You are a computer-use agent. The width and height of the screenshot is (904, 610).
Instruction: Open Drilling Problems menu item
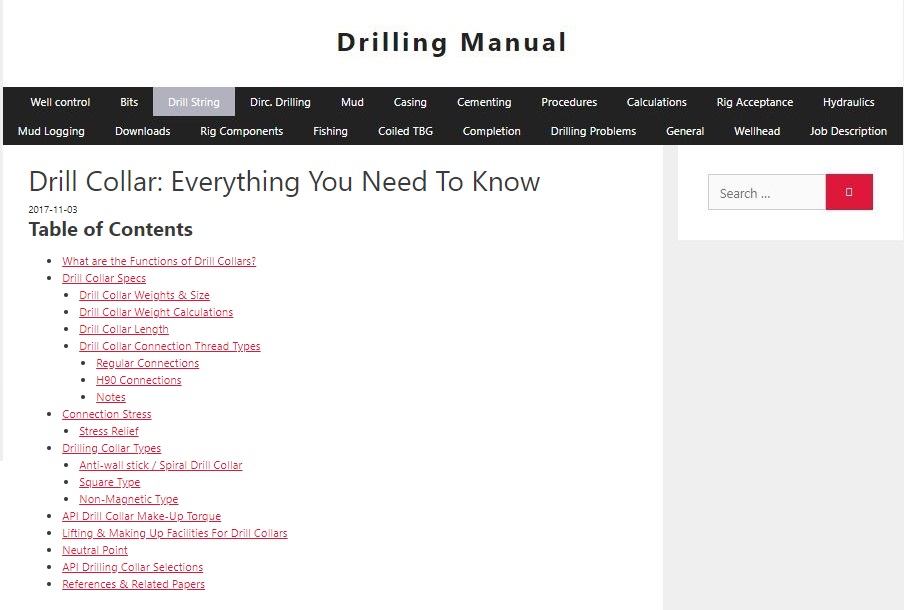pos(593,131)
